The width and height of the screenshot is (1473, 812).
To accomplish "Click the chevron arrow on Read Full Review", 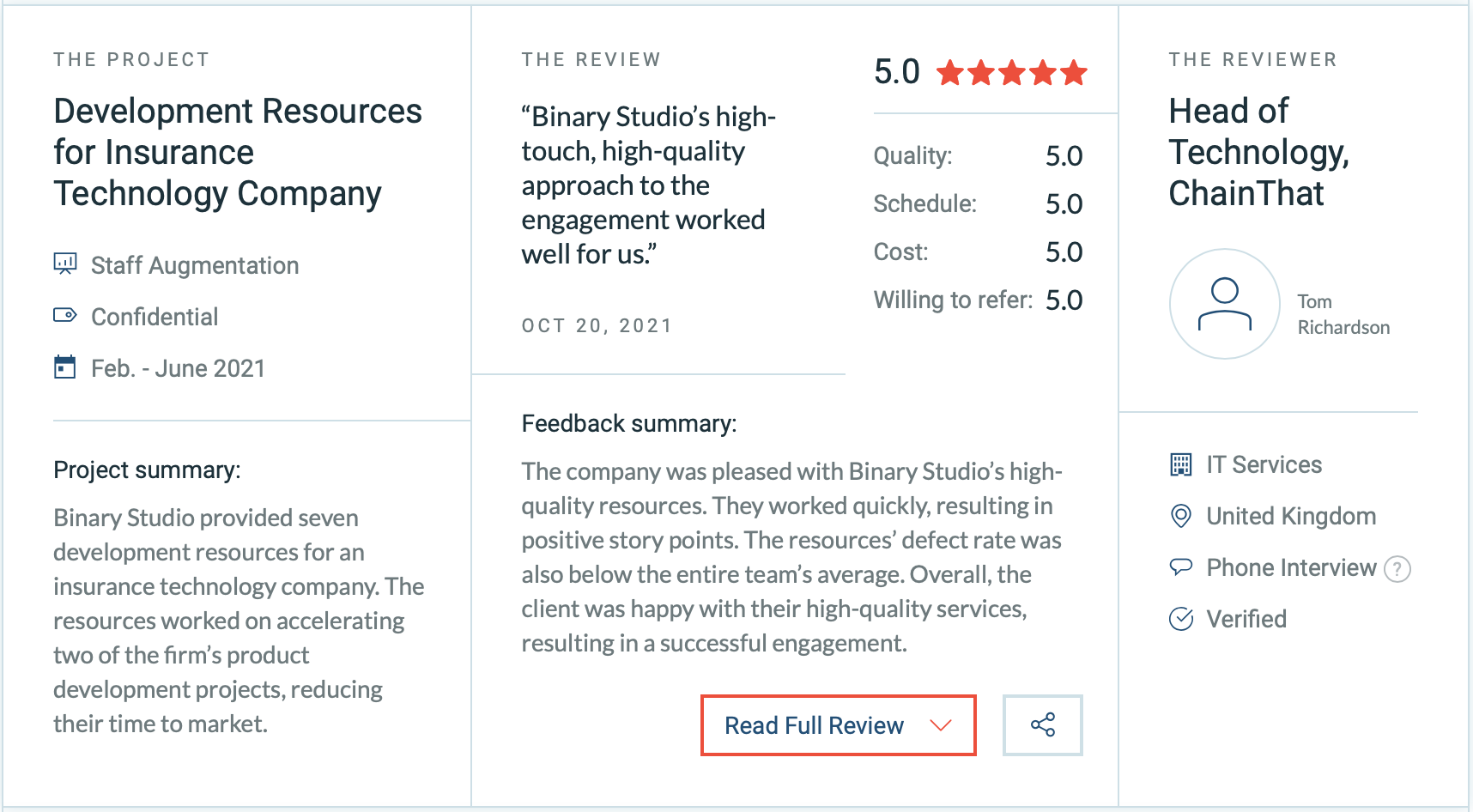I will tap(941, 725).
